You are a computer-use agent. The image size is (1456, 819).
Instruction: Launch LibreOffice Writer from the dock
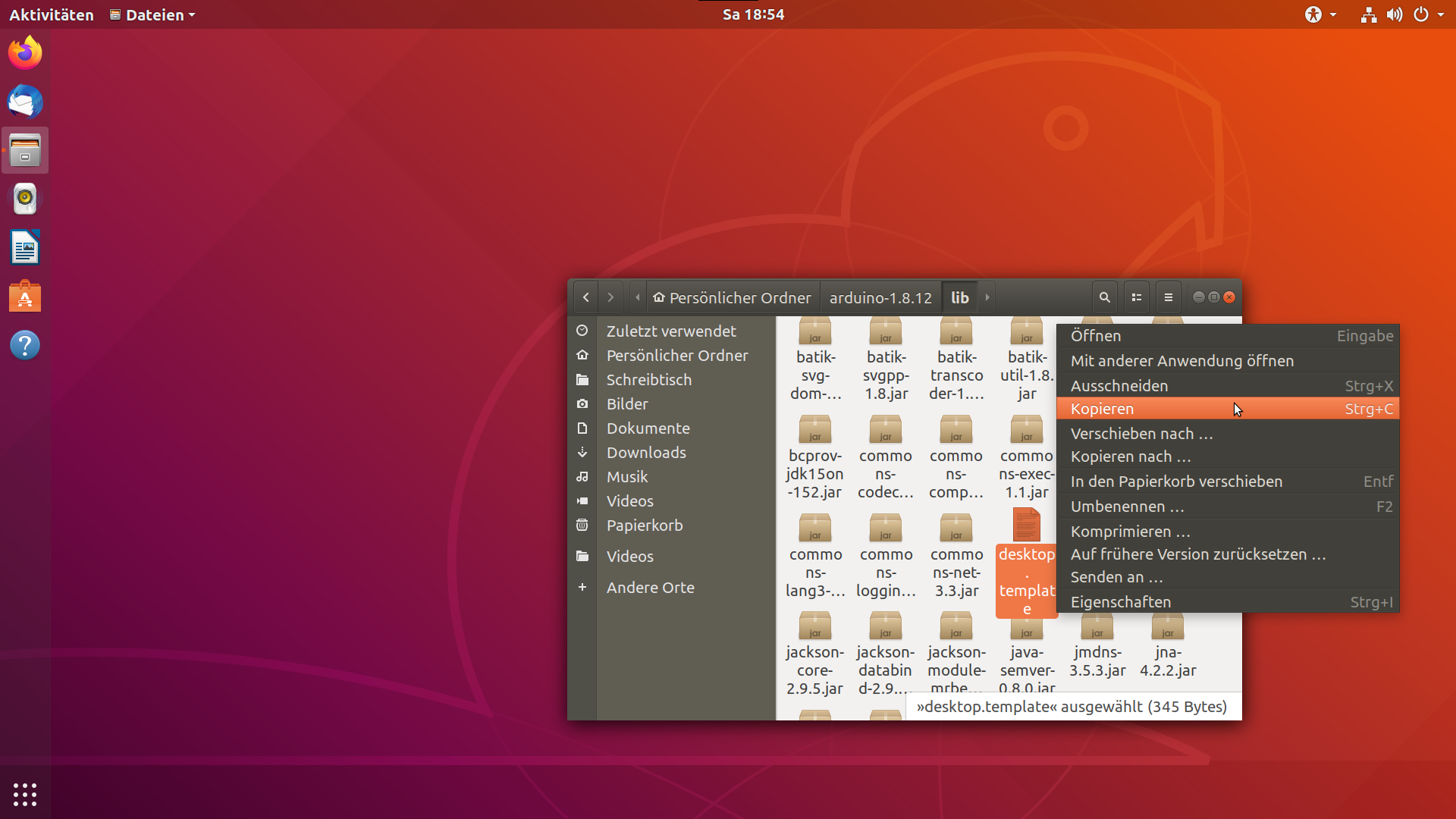click(x=25, y=247)
